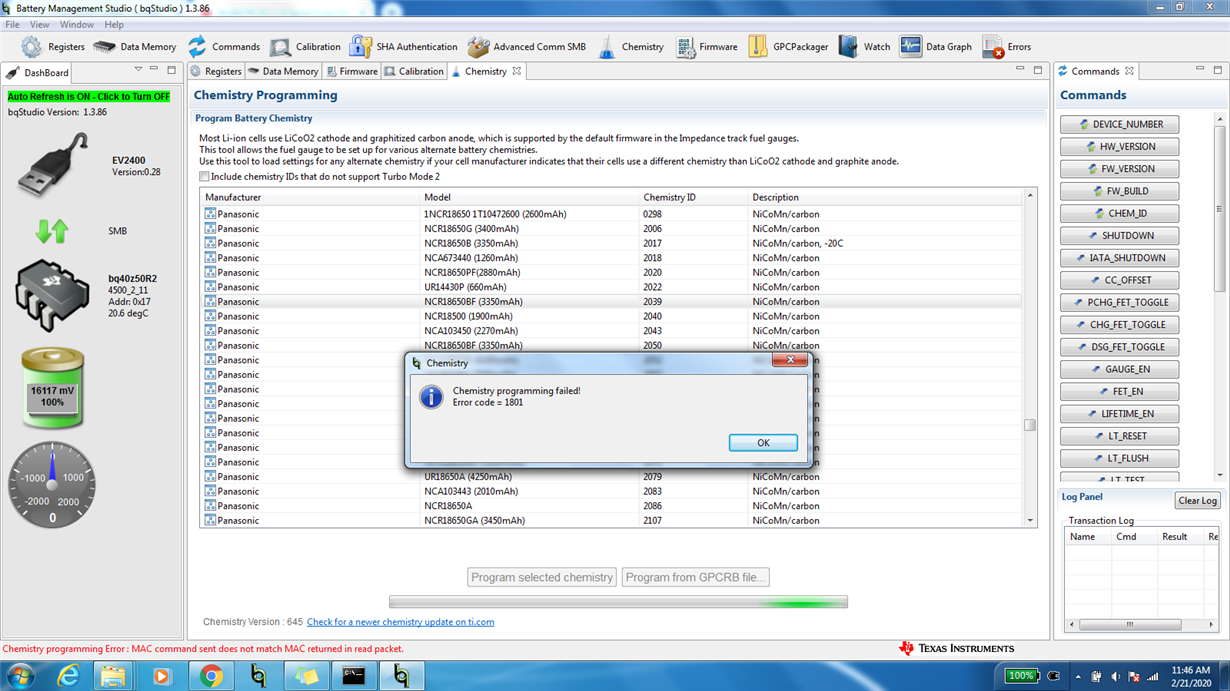This screenshot has height=691, width=1230.
Task: Open the Help menu
Action: (x=114, y=24)
